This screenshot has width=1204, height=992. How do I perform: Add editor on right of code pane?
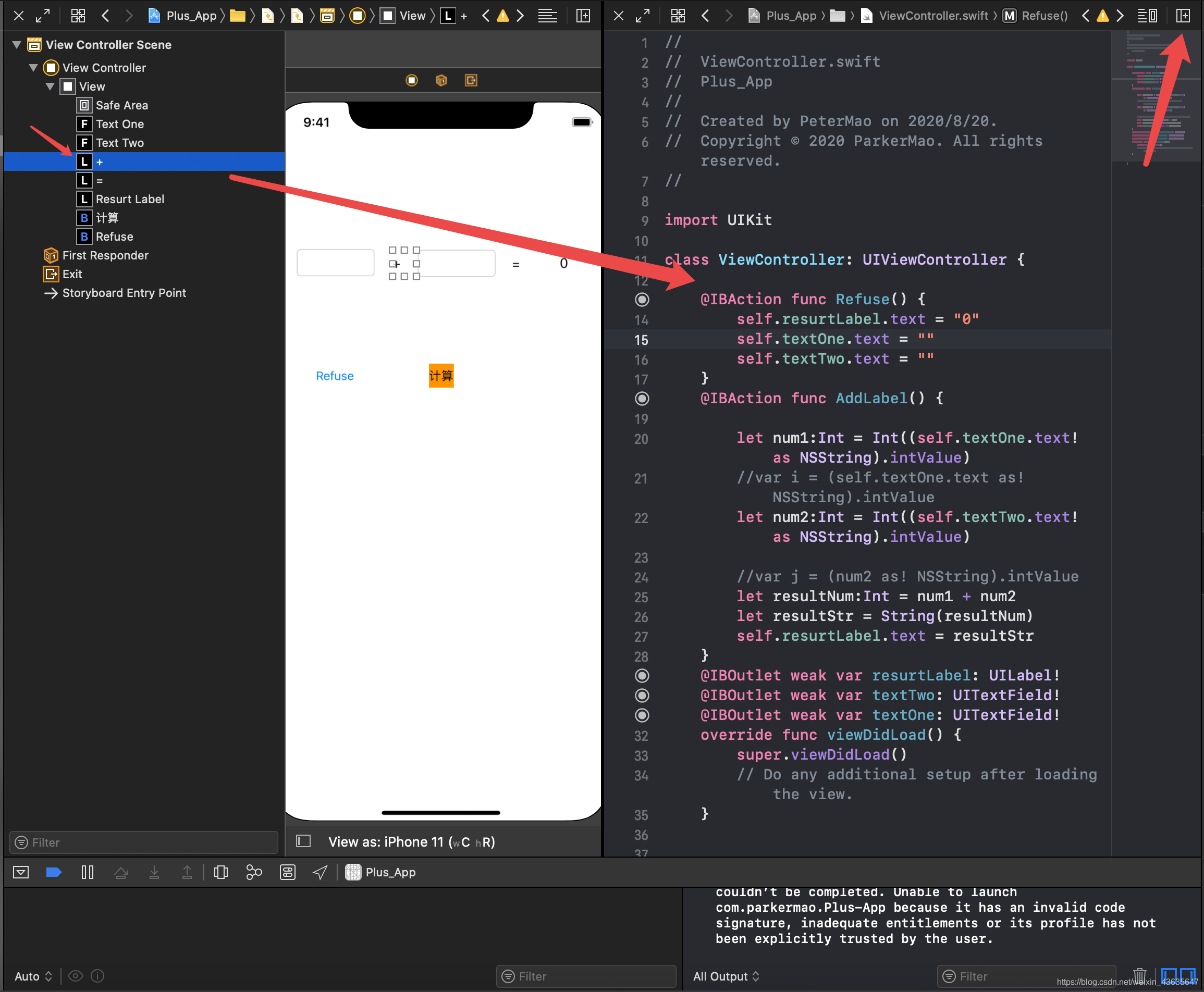[x=1183, y=16]
